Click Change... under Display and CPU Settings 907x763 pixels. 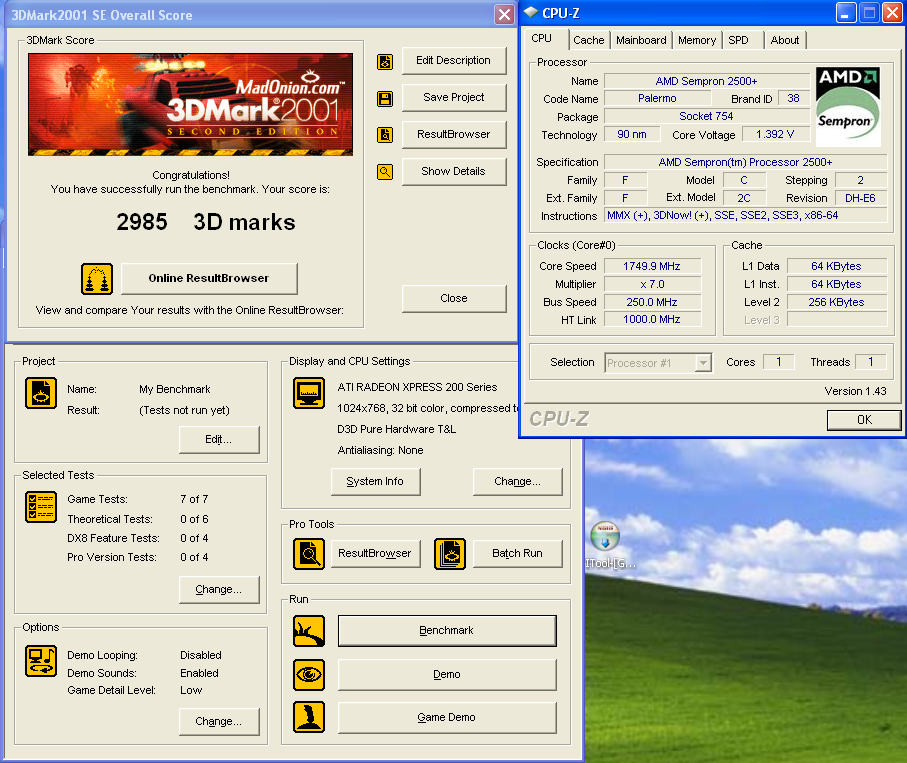point(517,482)
